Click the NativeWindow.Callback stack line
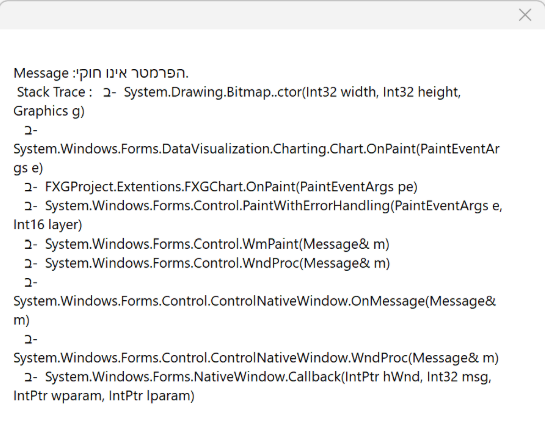Screen dimensions: 545x435 pyautogui.click(x=268, y=377)
